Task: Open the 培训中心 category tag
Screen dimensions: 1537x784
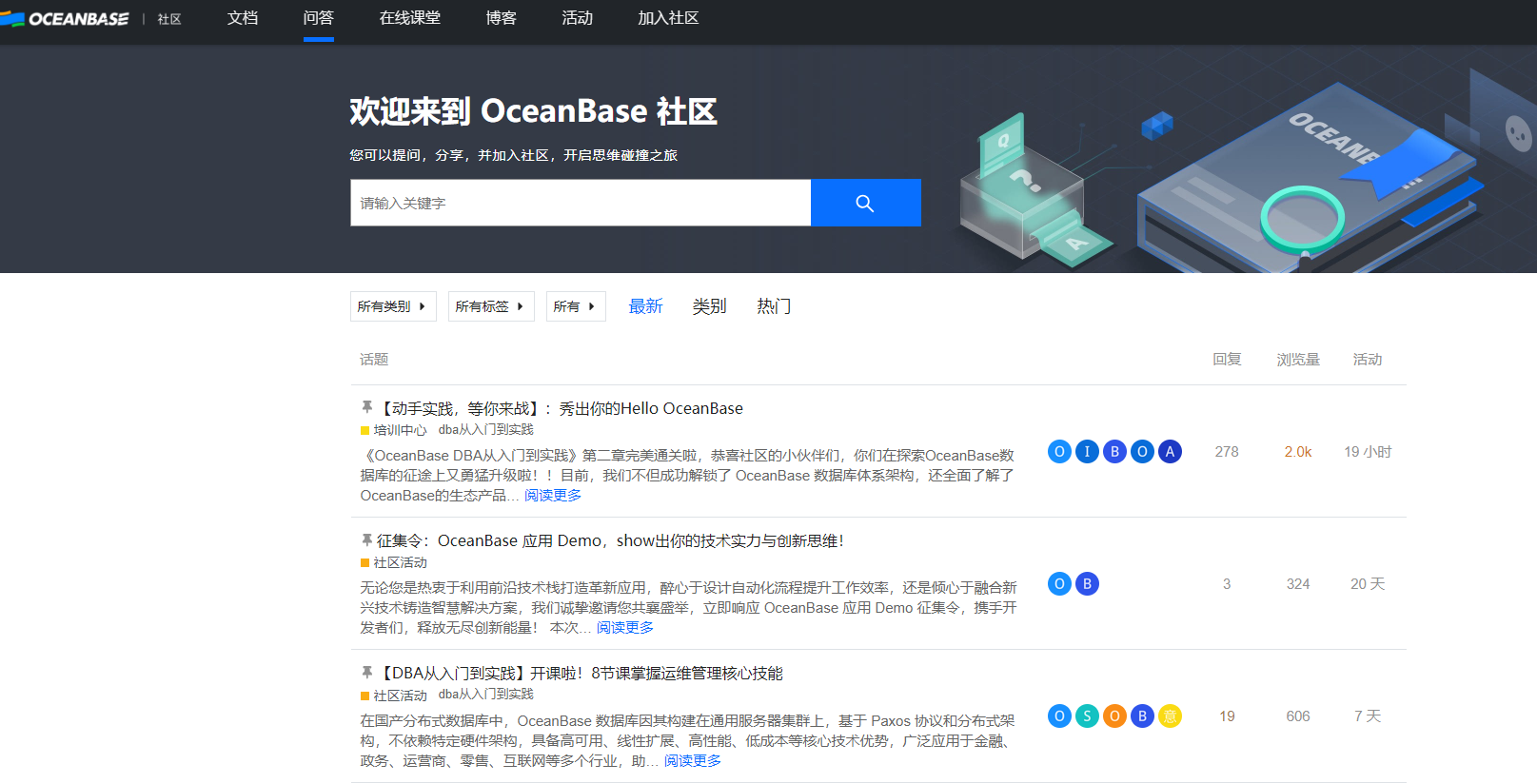Action: pyautogui.click(x=394, y=430)
